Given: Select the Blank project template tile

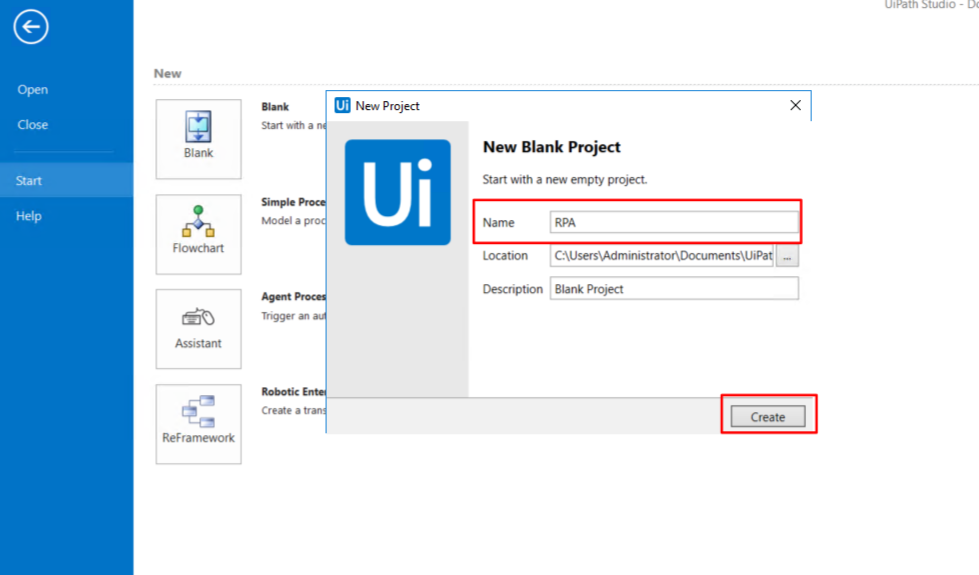Looking at the screenshot, I should pos(199,139).
